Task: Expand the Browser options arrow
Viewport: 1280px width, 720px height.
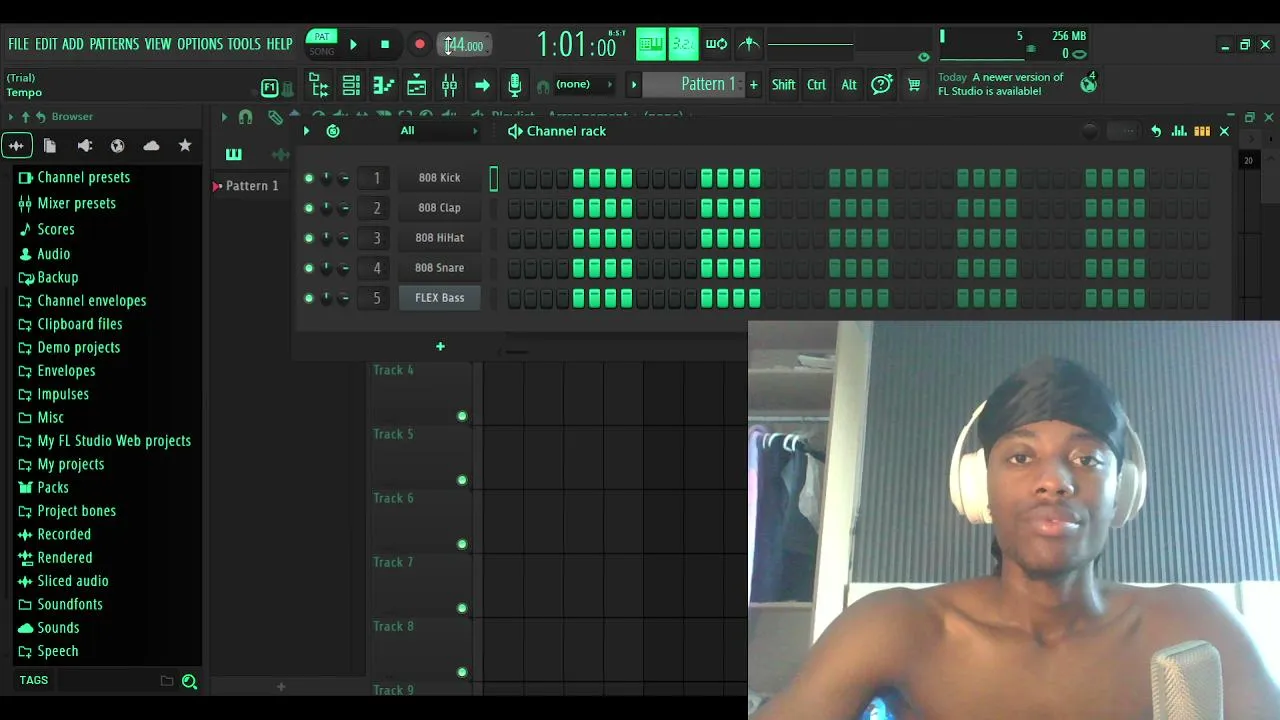Action: (10, 117)
